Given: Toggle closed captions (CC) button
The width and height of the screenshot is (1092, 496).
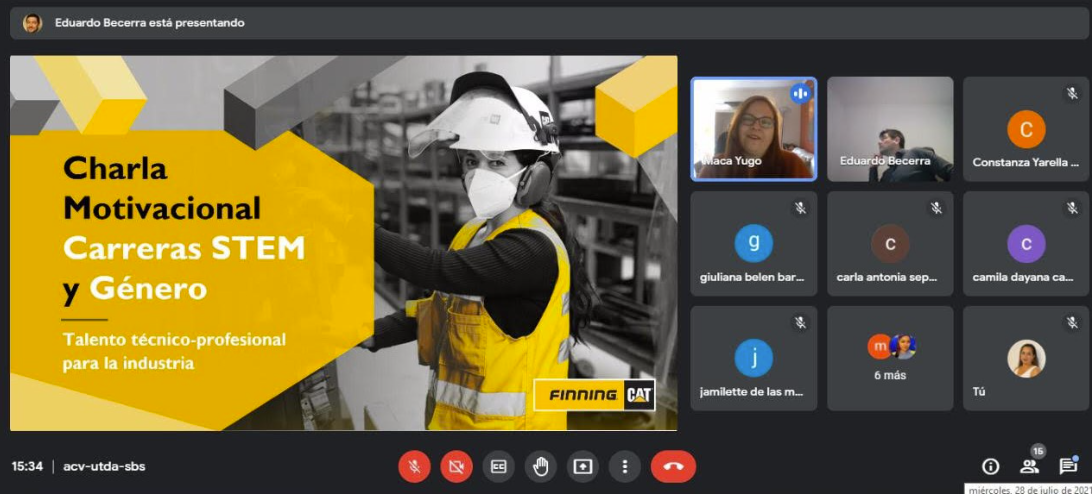Looking at the screenshot, I should click(x=498, y=466).
